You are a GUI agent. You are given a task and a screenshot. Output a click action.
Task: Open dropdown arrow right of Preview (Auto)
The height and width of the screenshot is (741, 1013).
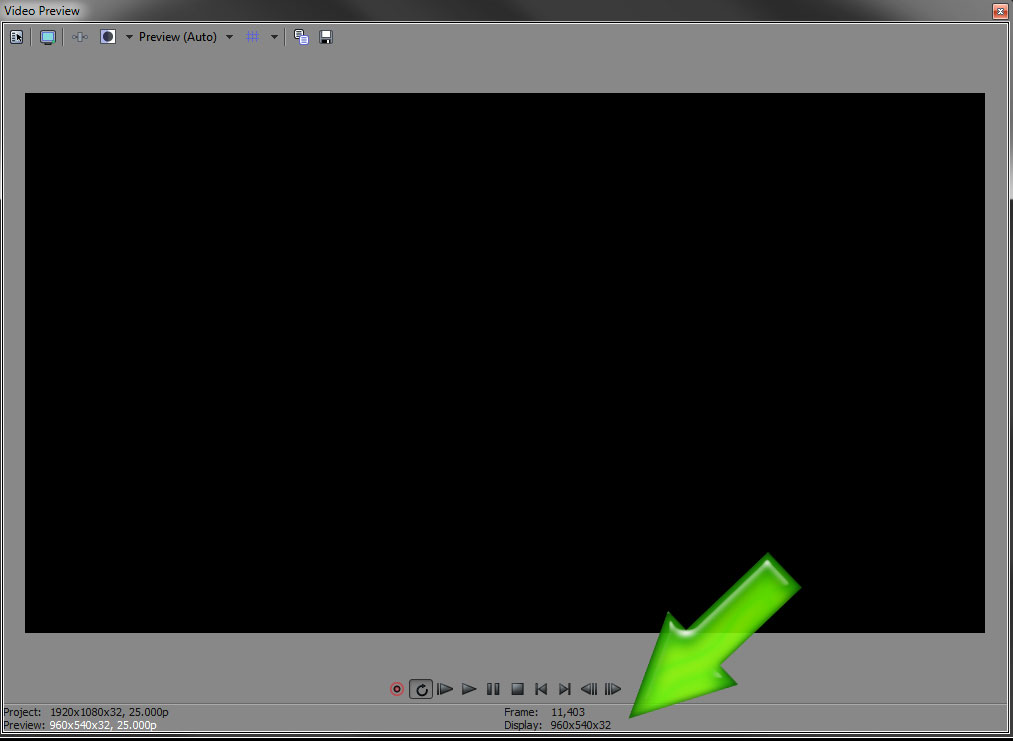pos(229,37)
